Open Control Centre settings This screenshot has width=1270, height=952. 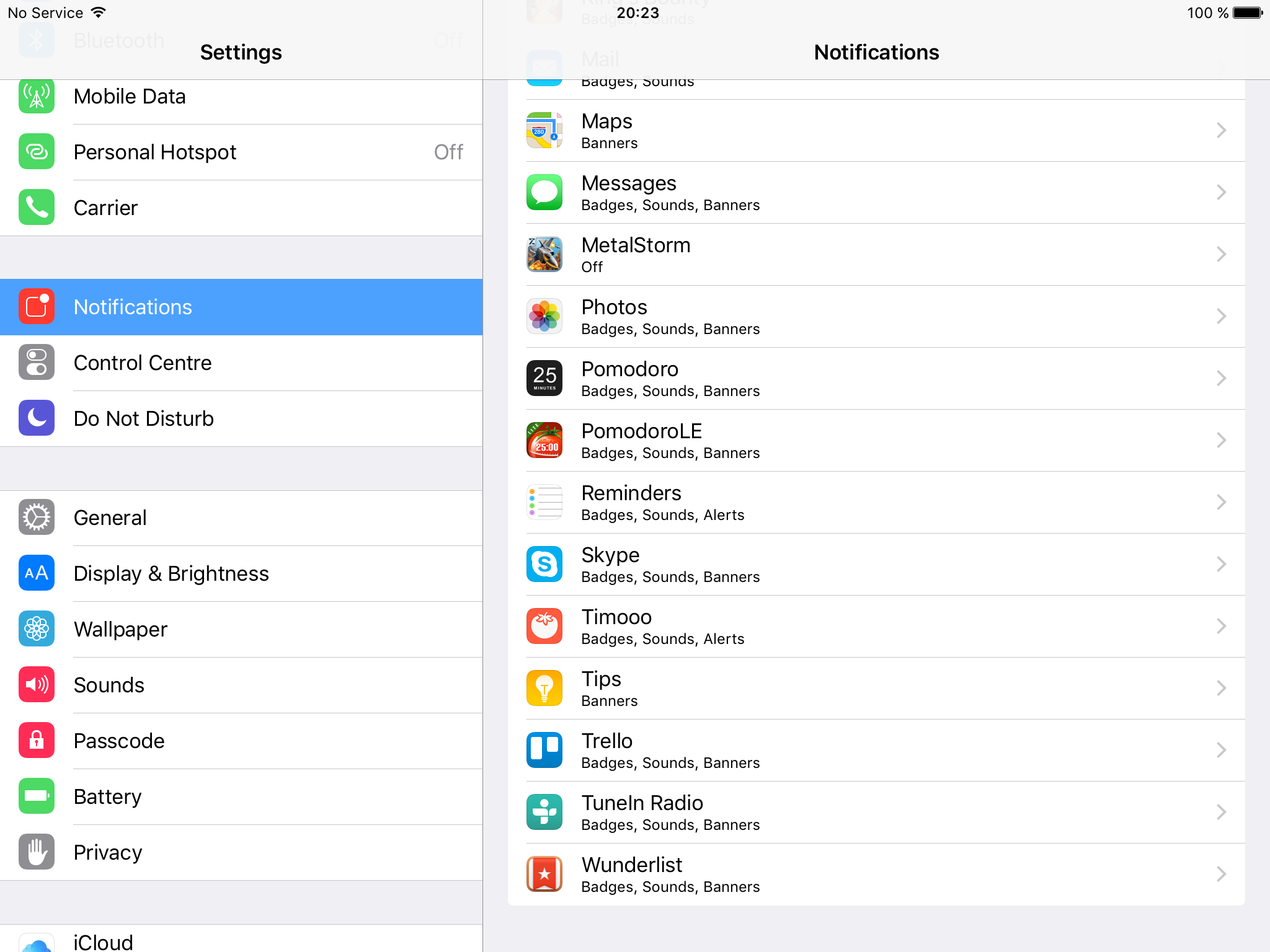point(241,363)
